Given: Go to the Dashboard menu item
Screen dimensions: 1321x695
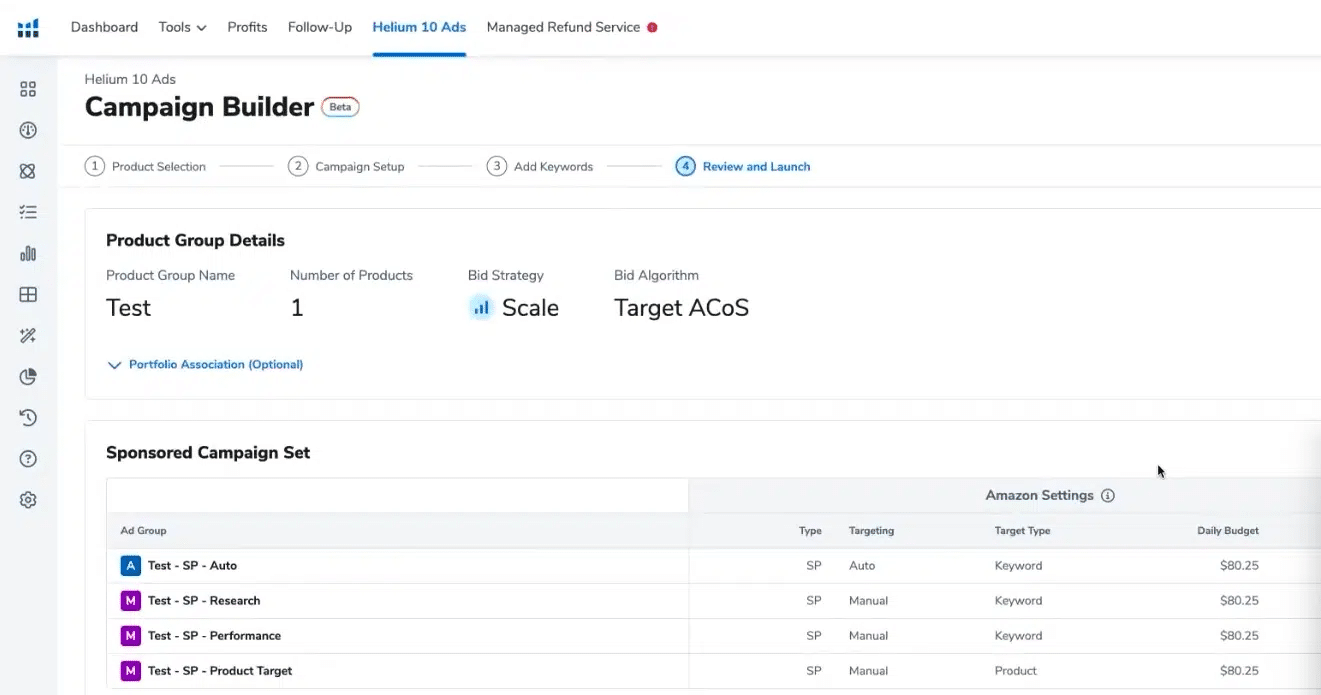Looking at the screenshot, I should (104, 27).
